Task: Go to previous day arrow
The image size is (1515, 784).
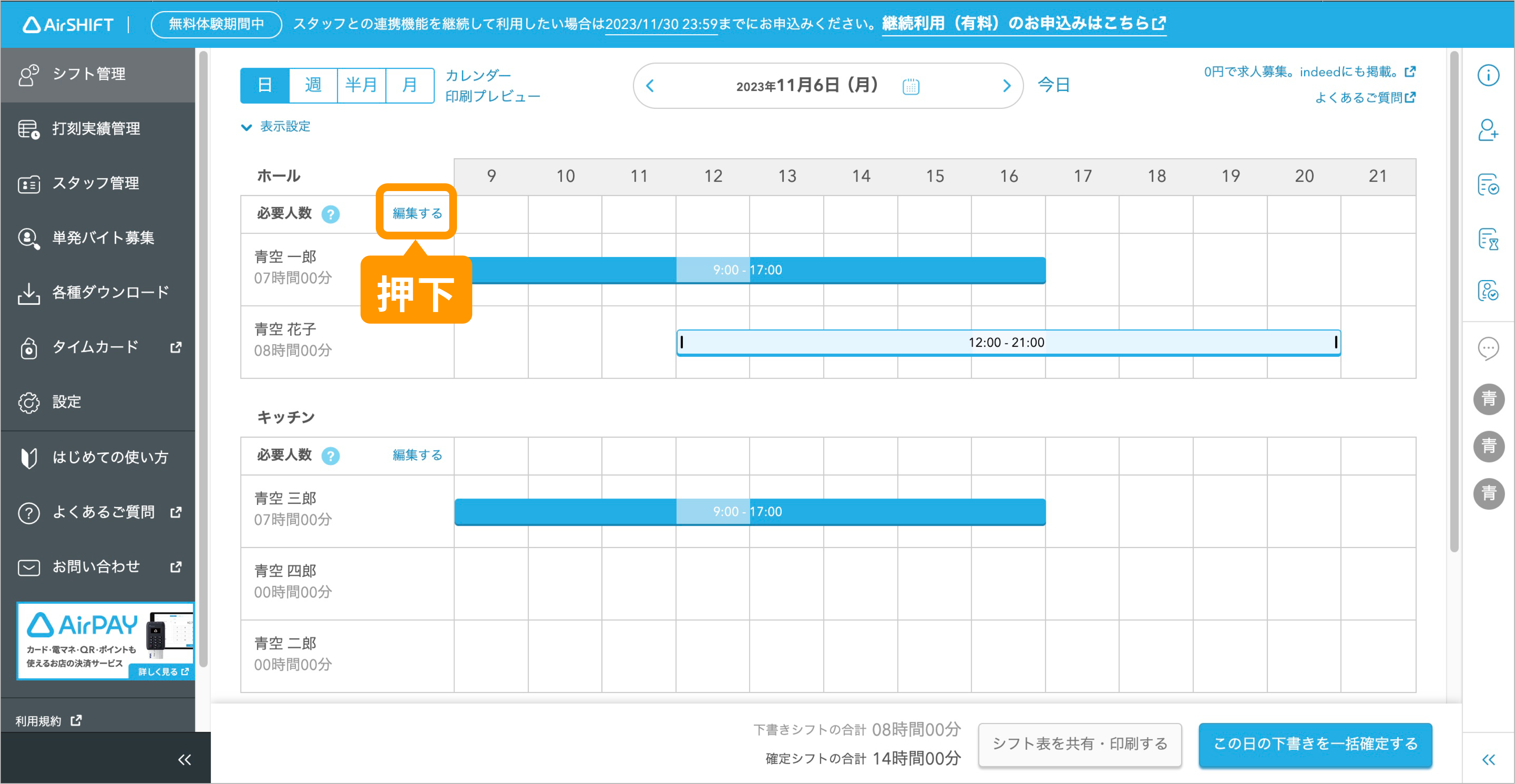Action: pos(650,86)
